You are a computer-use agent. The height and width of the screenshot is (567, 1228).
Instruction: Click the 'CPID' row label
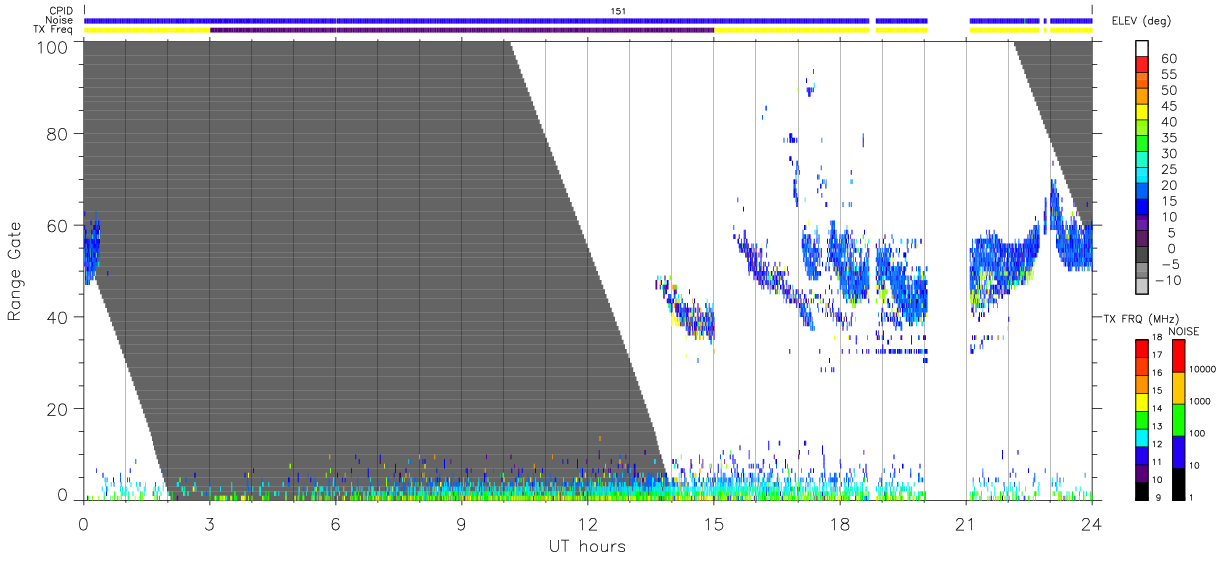click(59, 11)
